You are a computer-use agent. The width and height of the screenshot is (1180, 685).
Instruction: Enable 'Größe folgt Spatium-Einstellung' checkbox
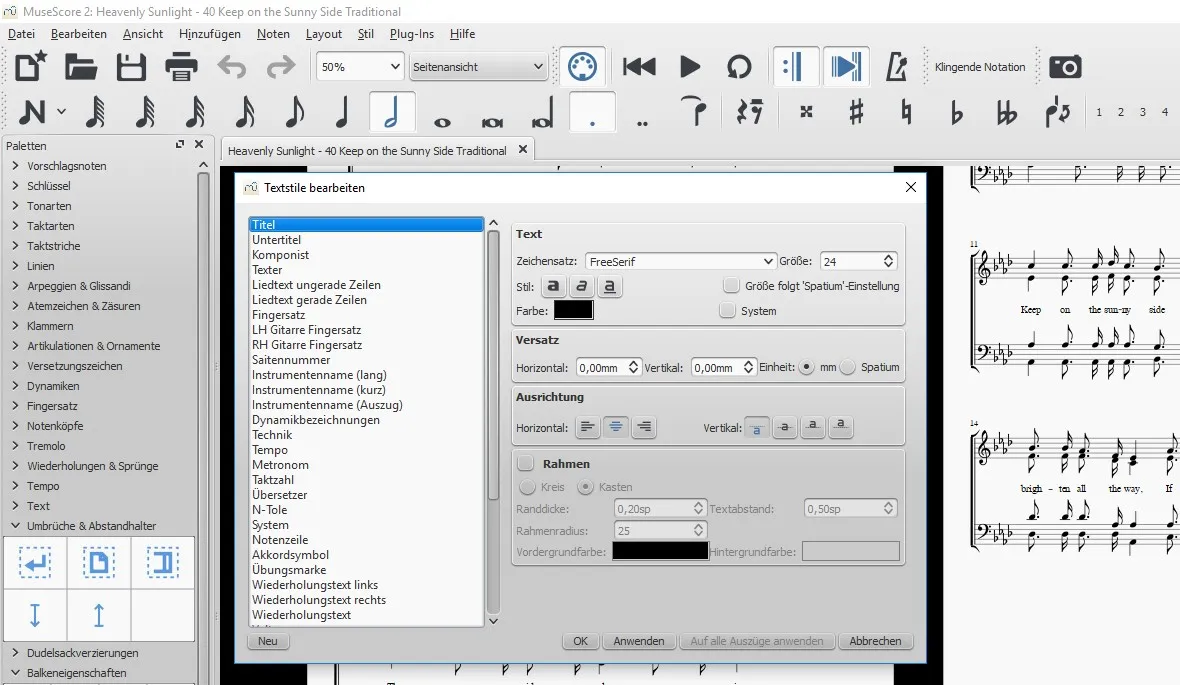coord(731,285)
